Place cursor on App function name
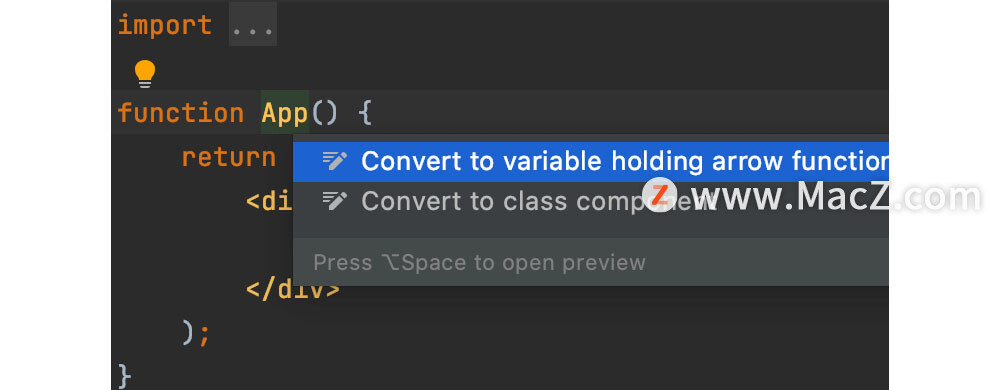 285,113
